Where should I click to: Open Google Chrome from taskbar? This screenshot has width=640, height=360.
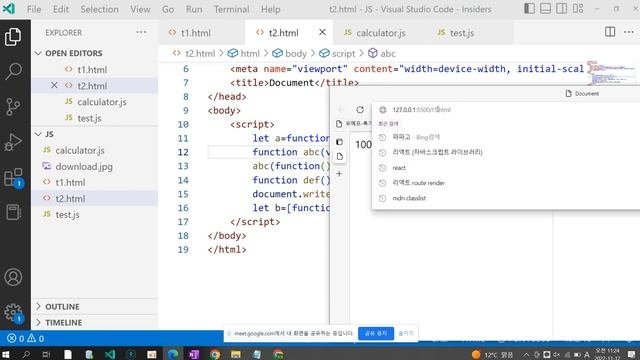(x=215, y=354)
